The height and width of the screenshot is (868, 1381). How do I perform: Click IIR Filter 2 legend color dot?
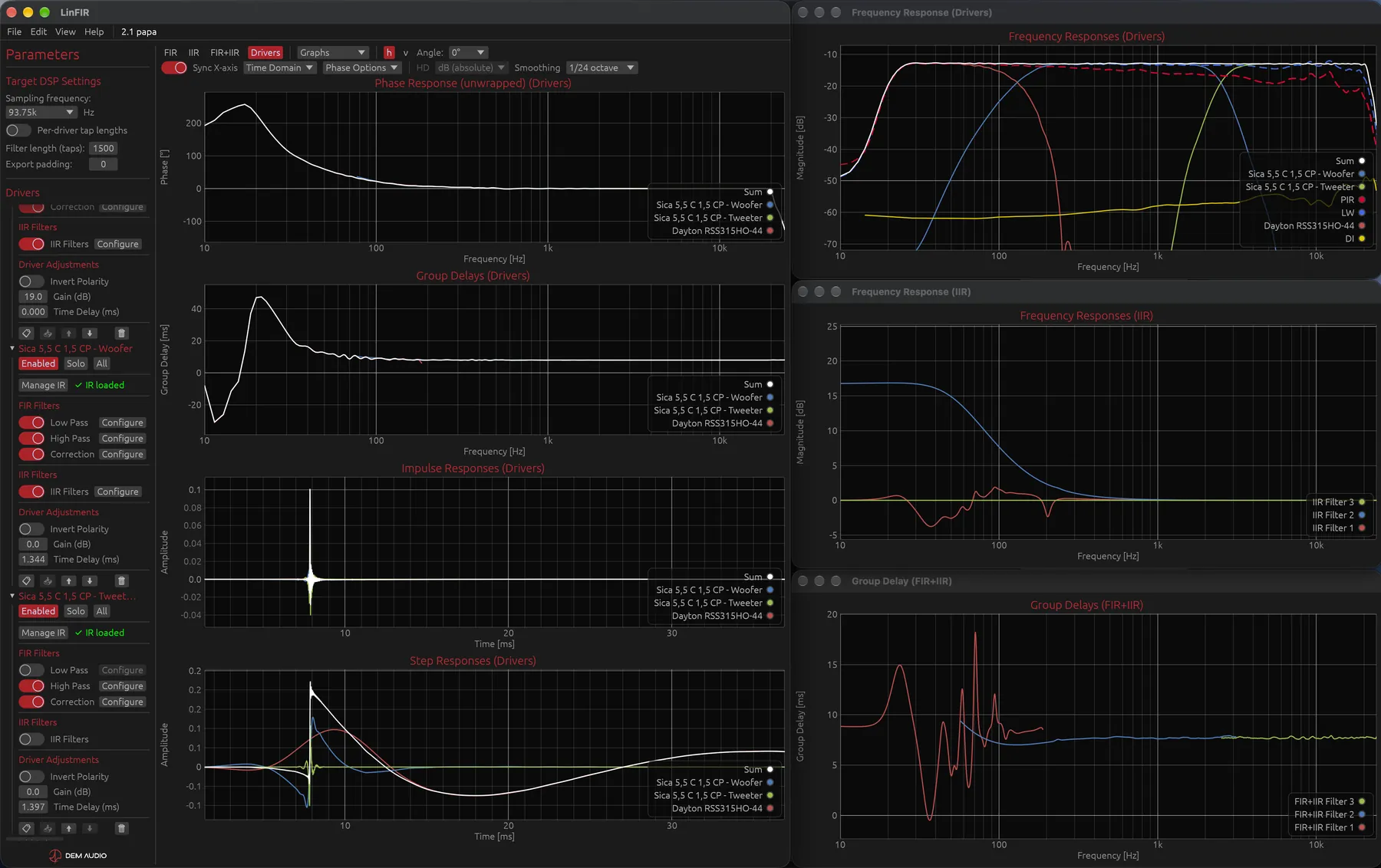pyautogui.click(x=1362, y=515)
